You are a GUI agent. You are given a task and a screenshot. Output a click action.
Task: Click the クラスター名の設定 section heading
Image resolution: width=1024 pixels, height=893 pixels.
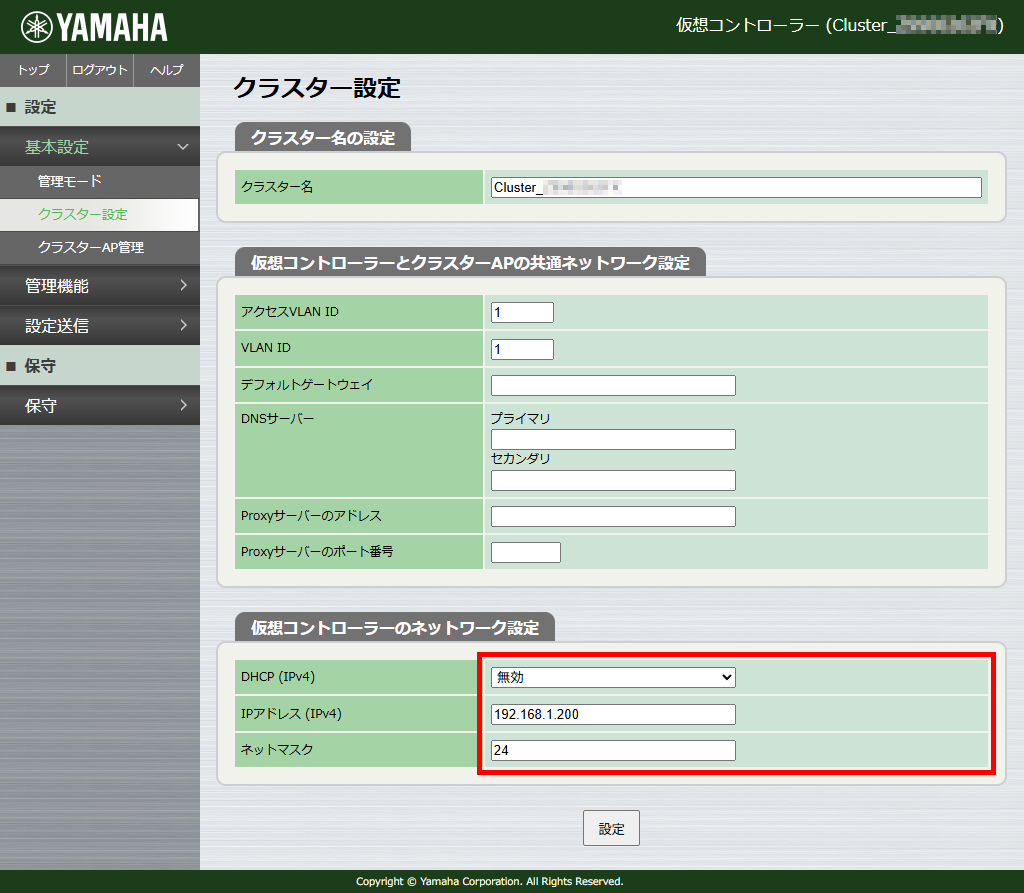[323, 138]
